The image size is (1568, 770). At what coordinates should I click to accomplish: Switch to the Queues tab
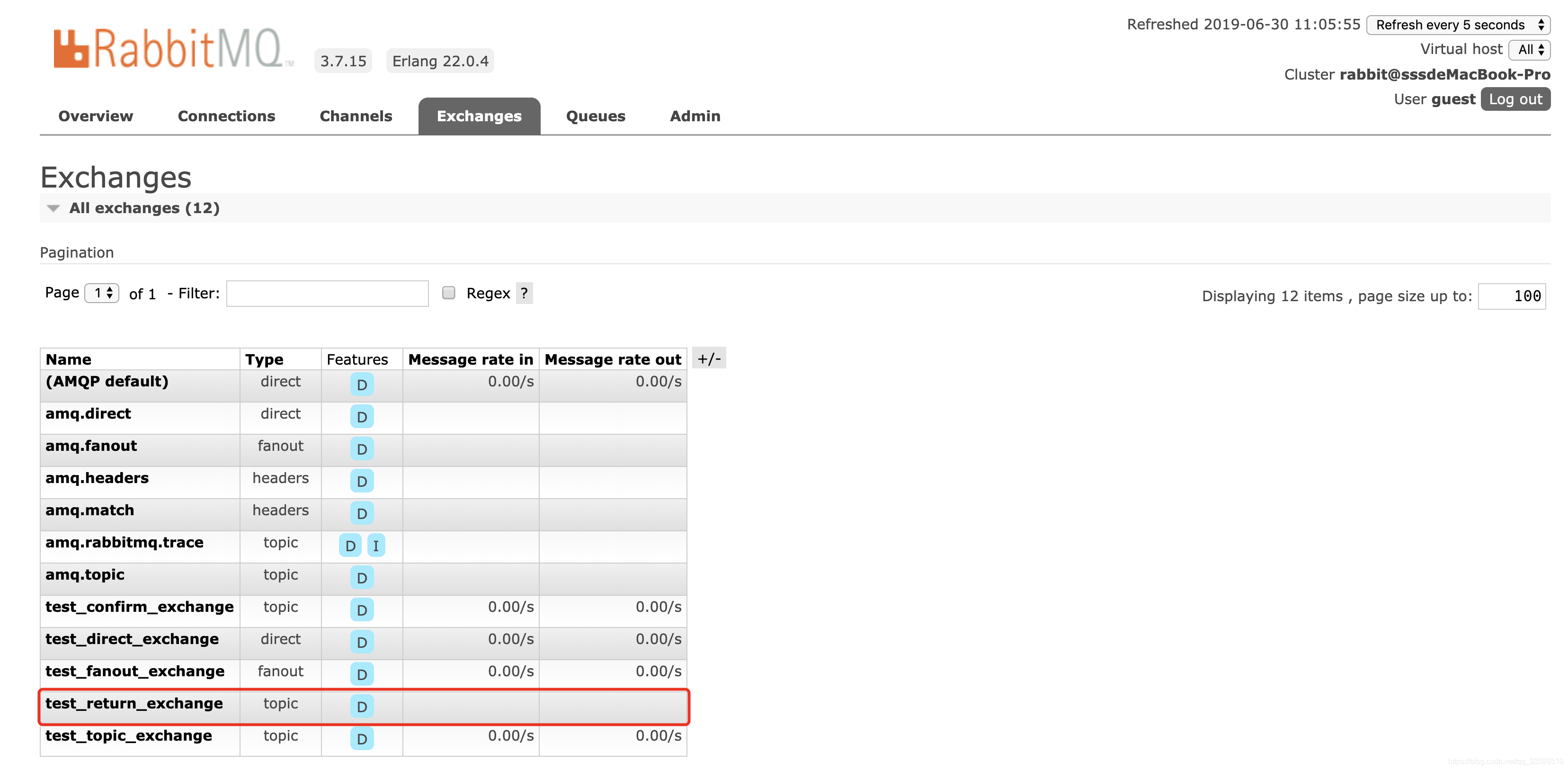tap(595, 116)
